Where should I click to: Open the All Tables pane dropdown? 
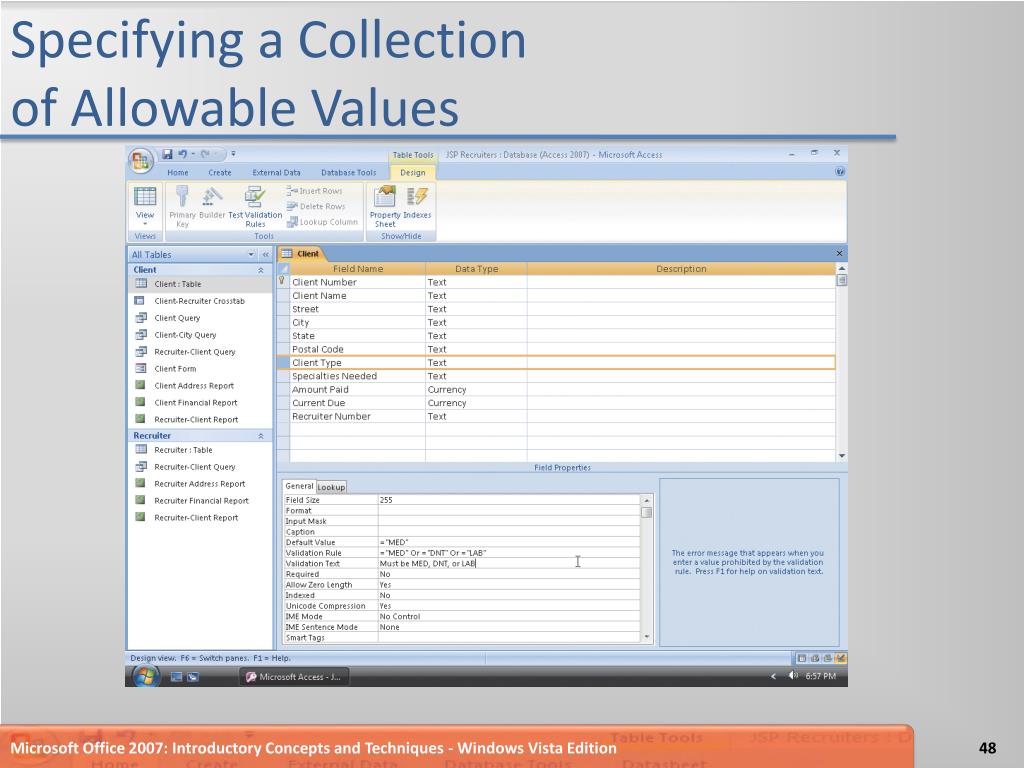[x=251, y=255]
